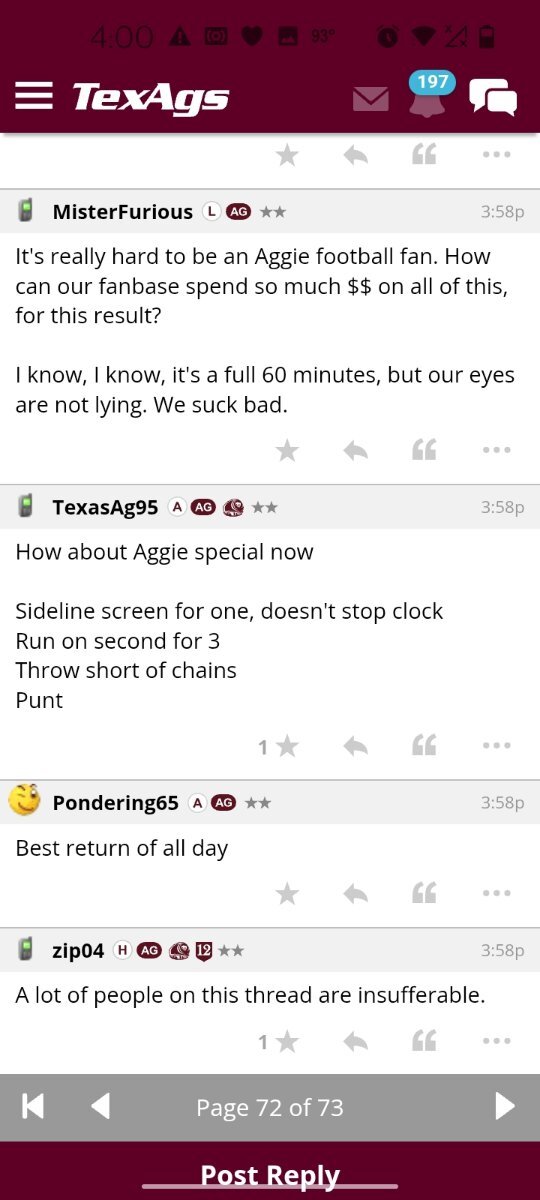This screenshot has width=540, height=1200.
Task: Star Pondering65's post
Action: click(287, 894)
